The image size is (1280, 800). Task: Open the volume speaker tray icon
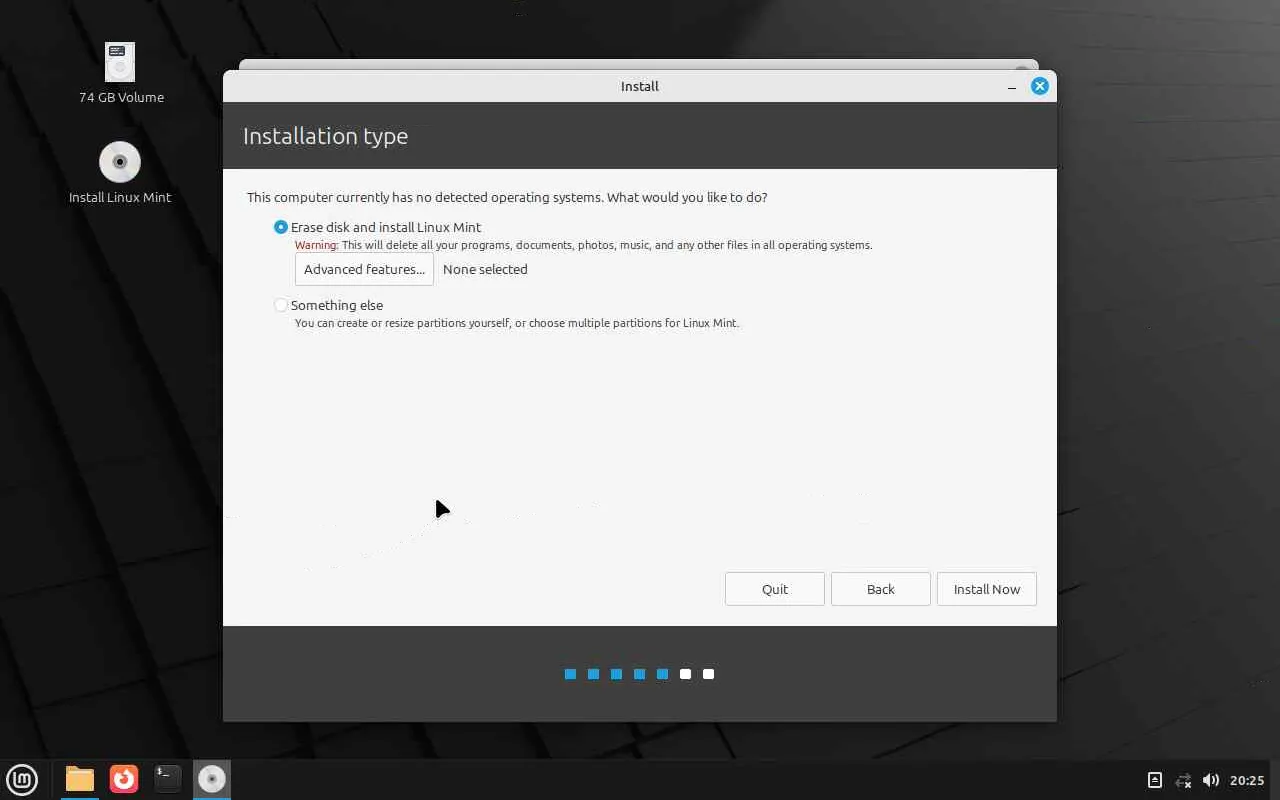1211,780
